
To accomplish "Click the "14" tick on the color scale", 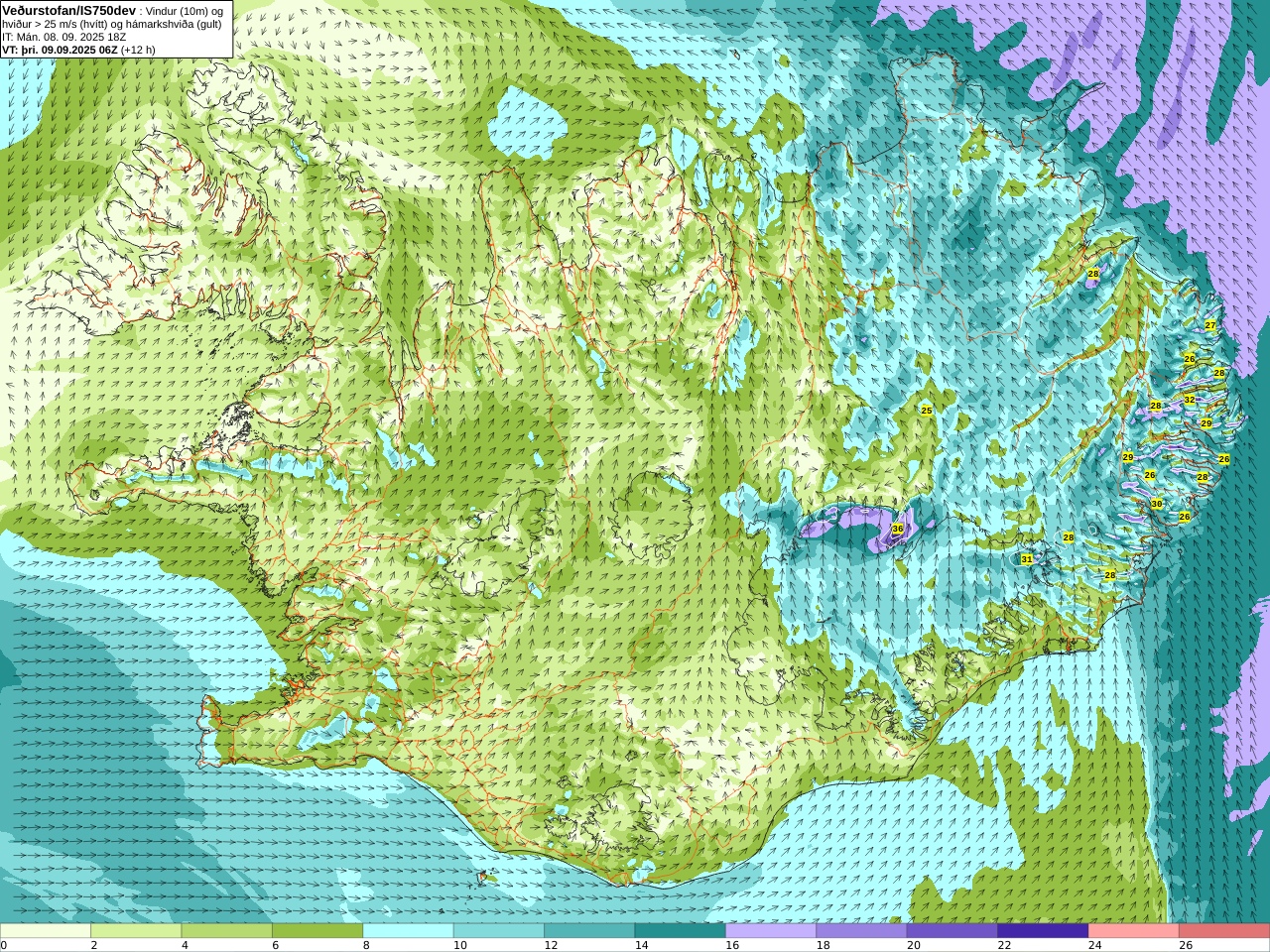I will 641,945.
